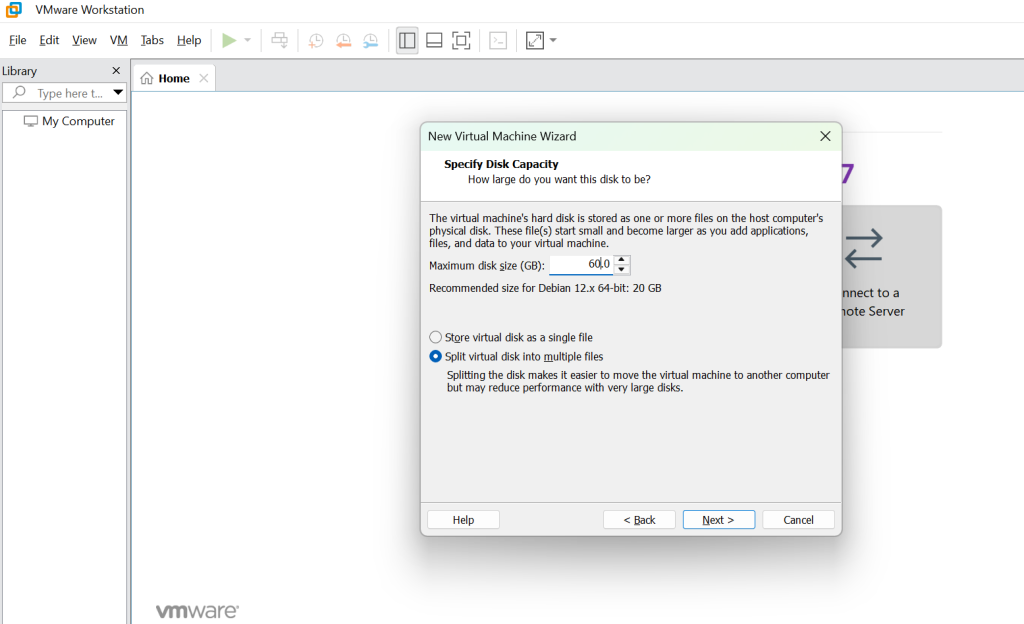Click the Maximum disk size input field
Viewport: 1024px width, 624px height.
pos(580,264)
